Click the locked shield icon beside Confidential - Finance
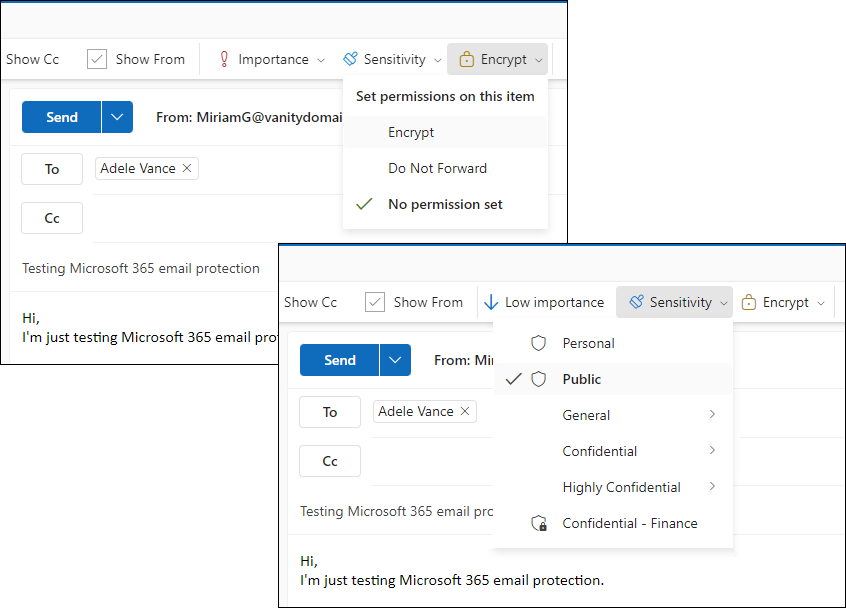This screenshot has width=846, height=608. point(539,523)
